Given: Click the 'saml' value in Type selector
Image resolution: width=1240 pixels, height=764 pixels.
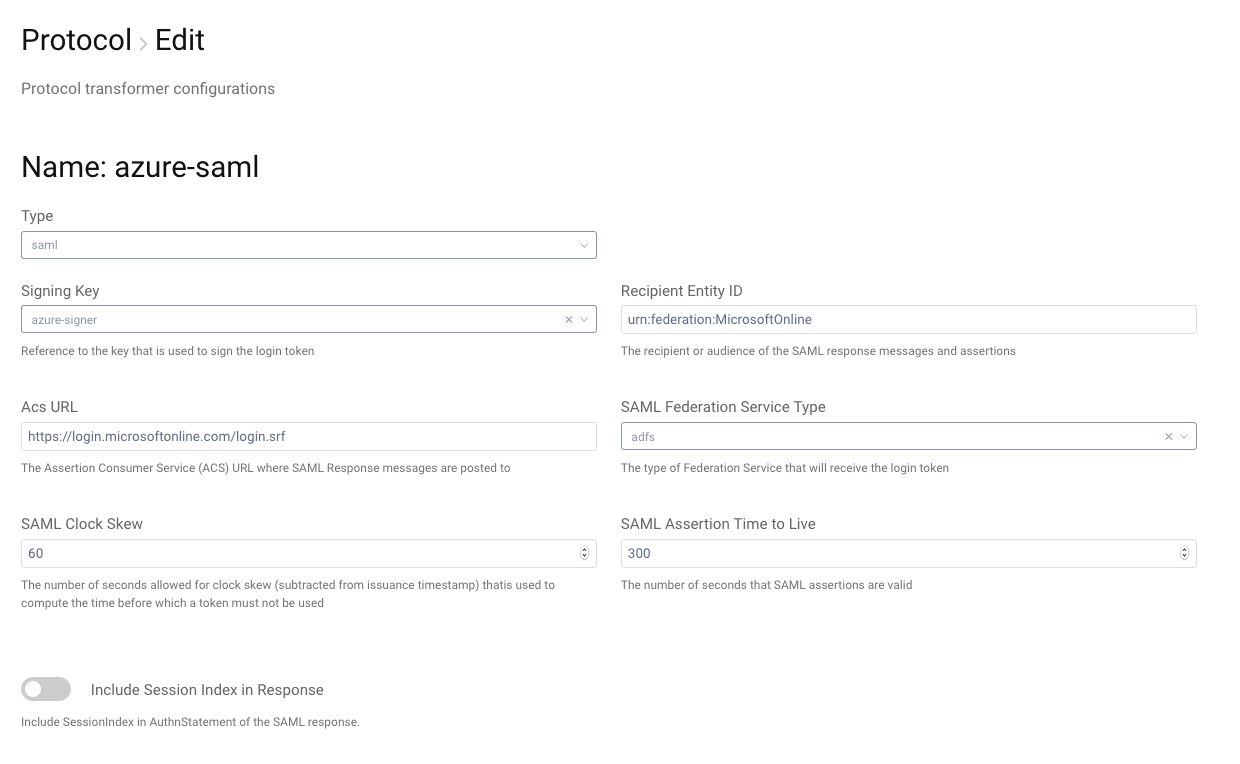Looking at the screenshot, I should point(45,245).
